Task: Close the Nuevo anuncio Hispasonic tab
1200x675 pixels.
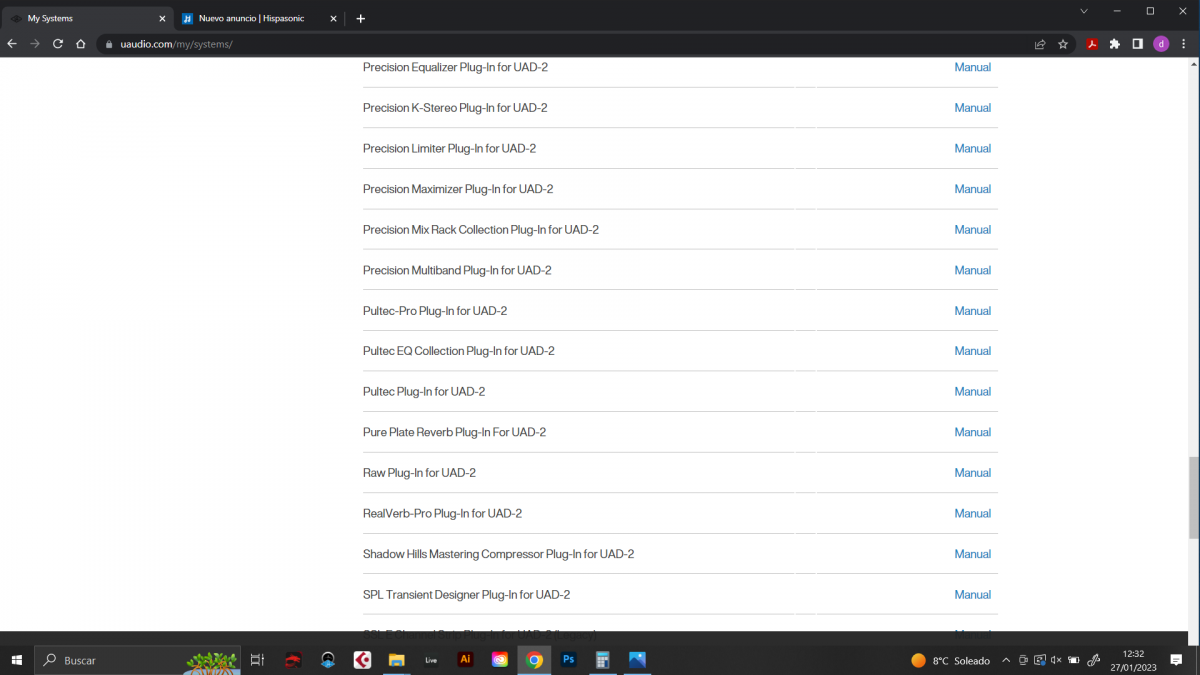Action: click(334, 18)
